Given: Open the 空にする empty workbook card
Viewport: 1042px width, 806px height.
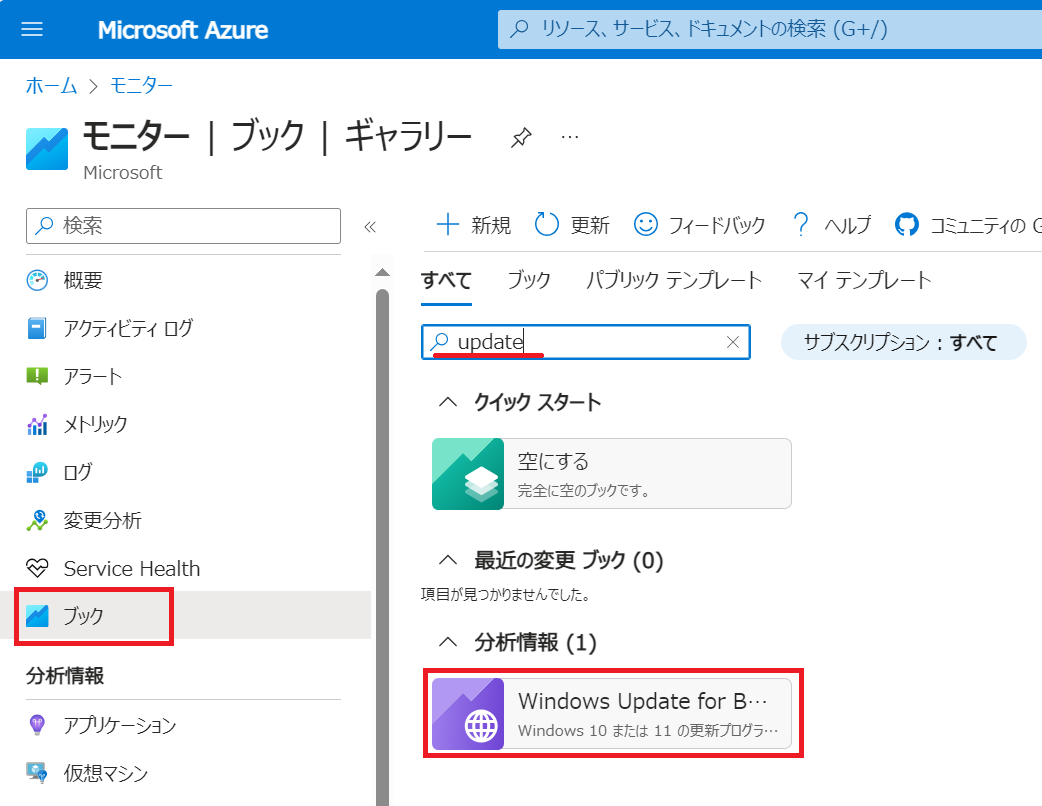Looking at the screenshot, I should 611,474.
